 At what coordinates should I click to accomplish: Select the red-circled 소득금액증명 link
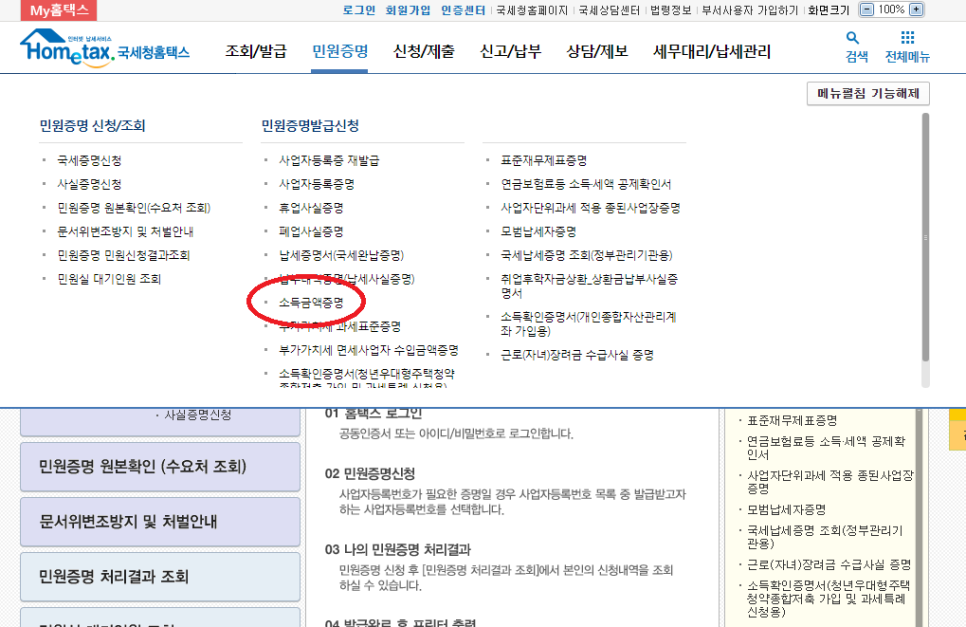311,302
